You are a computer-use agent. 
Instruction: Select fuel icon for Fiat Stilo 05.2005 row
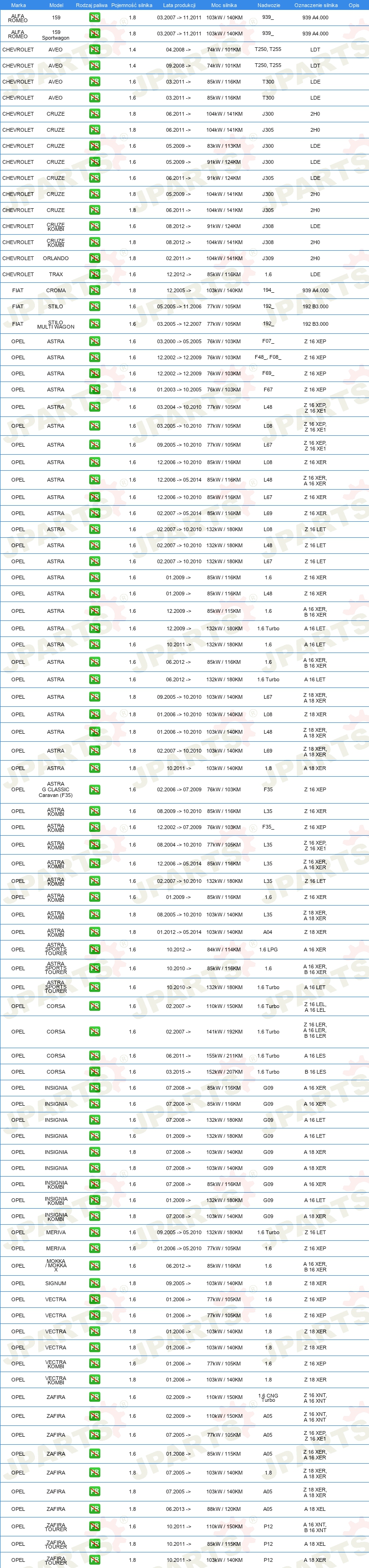[94, 306]
